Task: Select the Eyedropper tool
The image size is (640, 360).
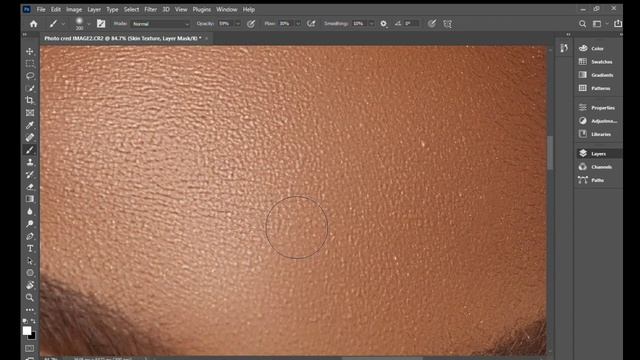Action: [x=30, y=125]
